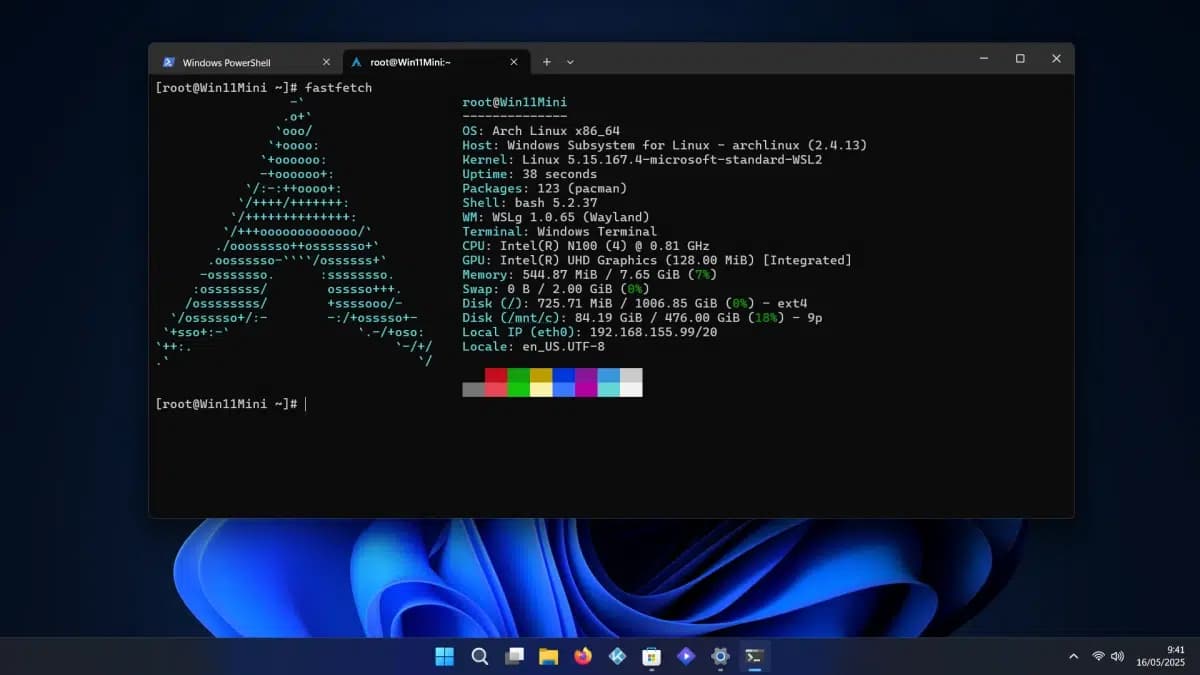
Task: Click the 'CPU: Intel(R) N100' line
Action: click(585, 246)
